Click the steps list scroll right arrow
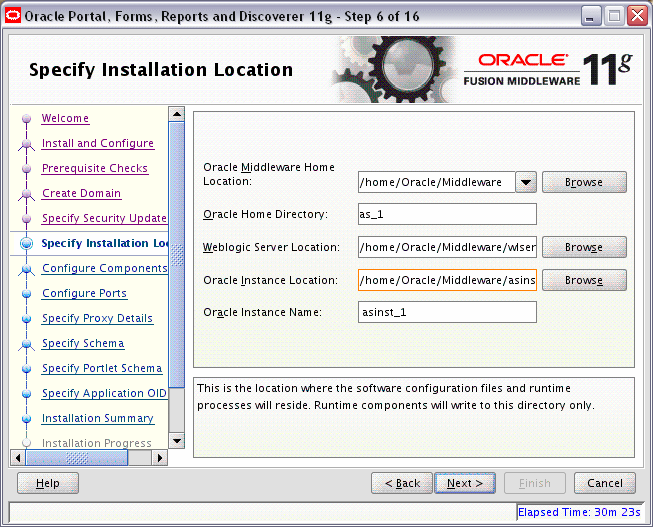 pos(160,458)
